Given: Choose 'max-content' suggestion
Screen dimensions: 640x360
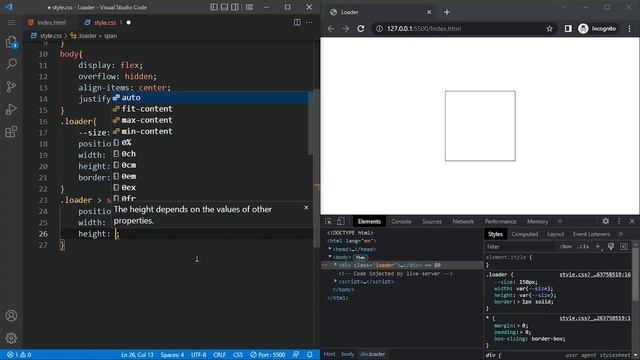Looking at the screenshot, I should [x=210, y=120].
